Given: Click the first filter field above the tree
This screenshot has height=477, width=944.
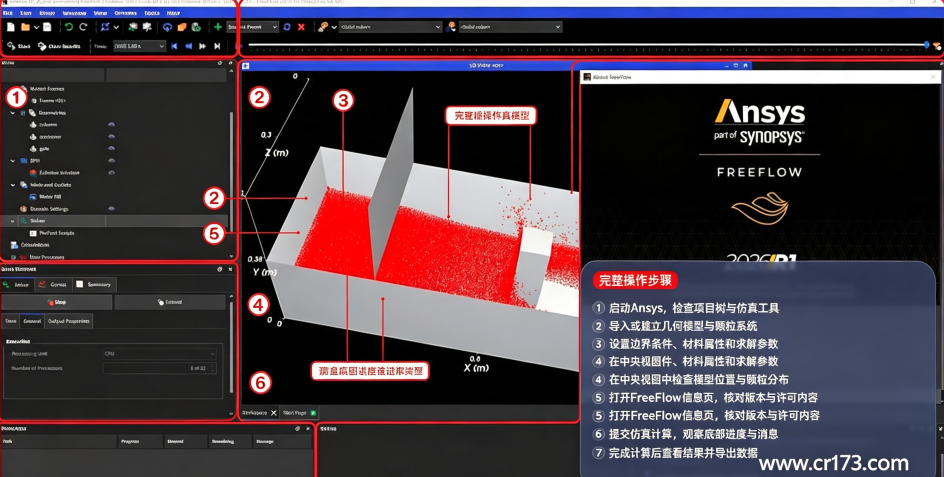Looking at the screenshot, I should pyautogui.click(x=52, y=75).
